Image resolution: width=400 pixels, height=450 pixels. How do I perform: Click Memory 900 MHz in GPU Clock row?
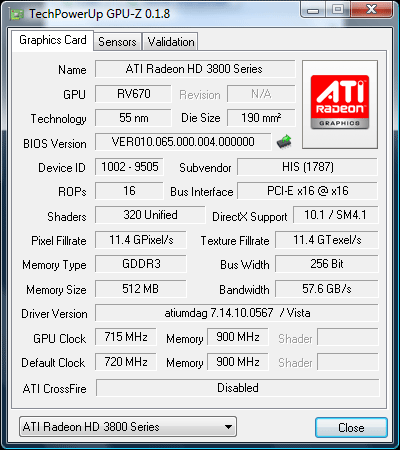[x=238, y=337]
